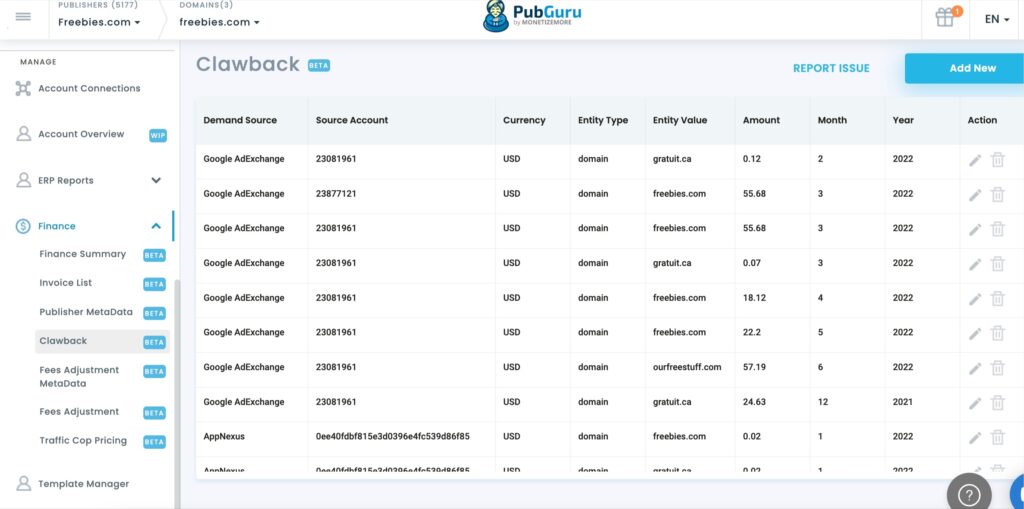1024x509 pixels.
Task: Edit the ourfreestuff.com row
Action: tap(975, 368)
